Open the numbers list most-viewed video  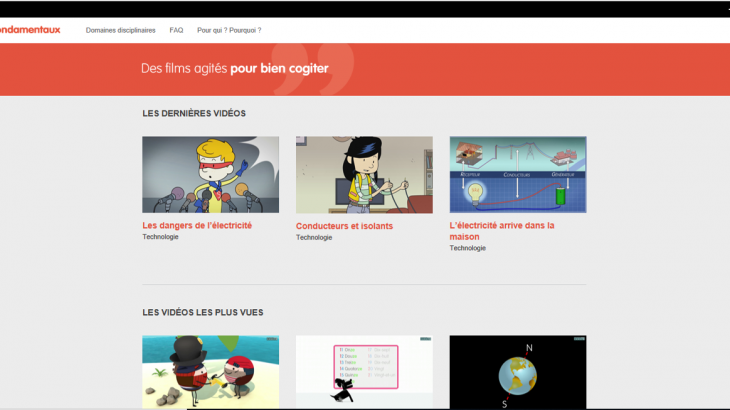click(x=364, y=372)
